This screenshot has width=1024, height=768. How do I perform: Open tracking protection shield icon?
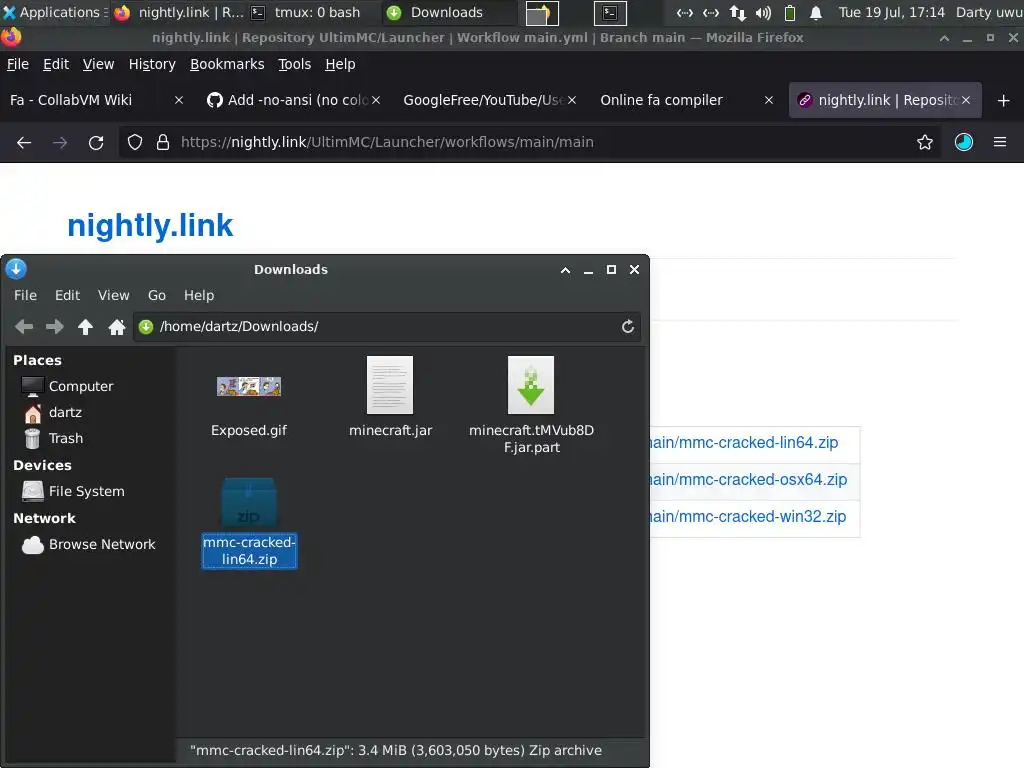[x=135, y=142]
